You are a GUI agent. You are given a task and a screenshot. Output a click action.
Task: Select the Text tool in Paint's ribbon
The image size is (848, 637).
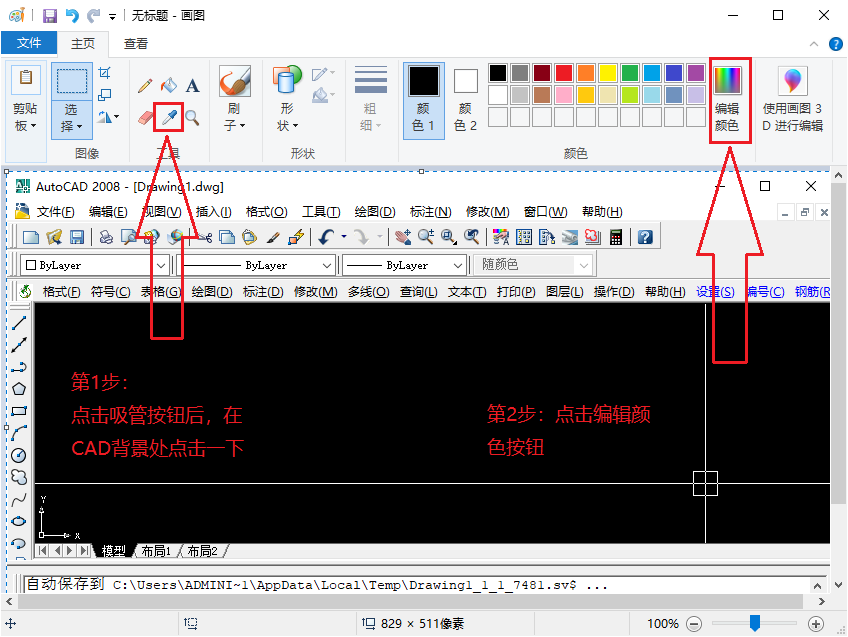pos(192,85)
